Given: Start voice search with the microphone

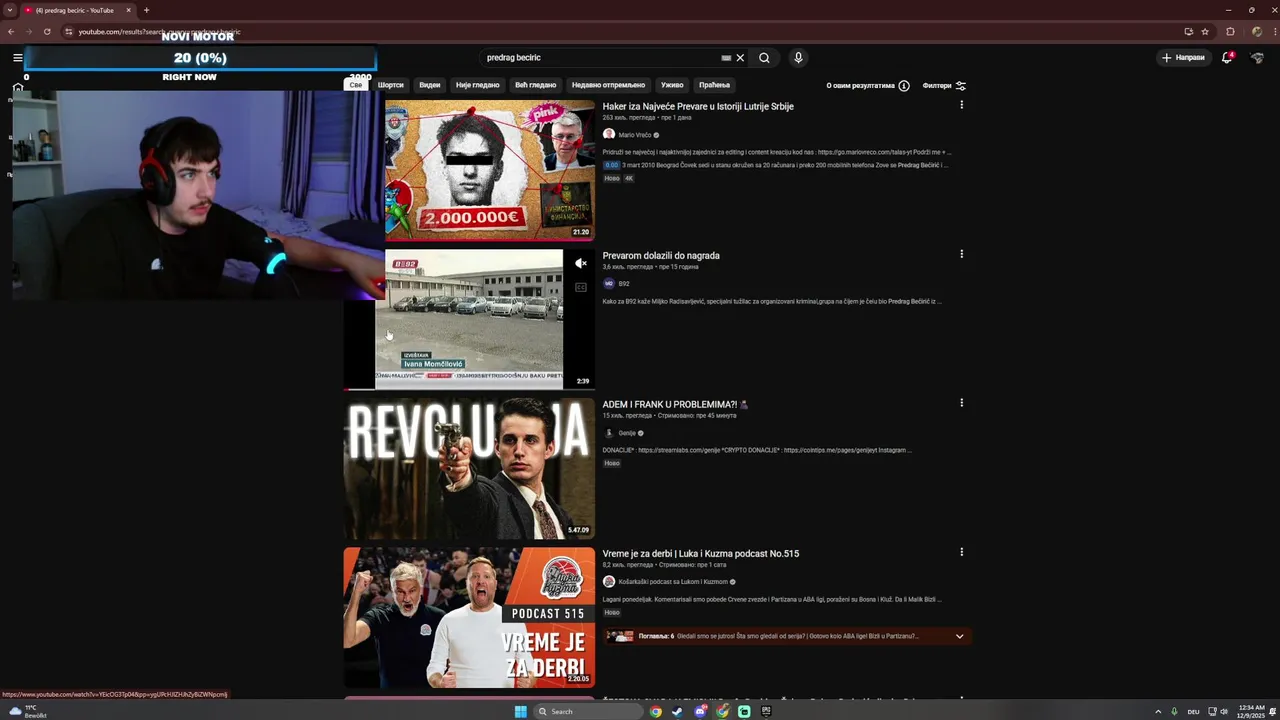Looking at the screenshot, I should pyautogui.click(x=798, y=58).
